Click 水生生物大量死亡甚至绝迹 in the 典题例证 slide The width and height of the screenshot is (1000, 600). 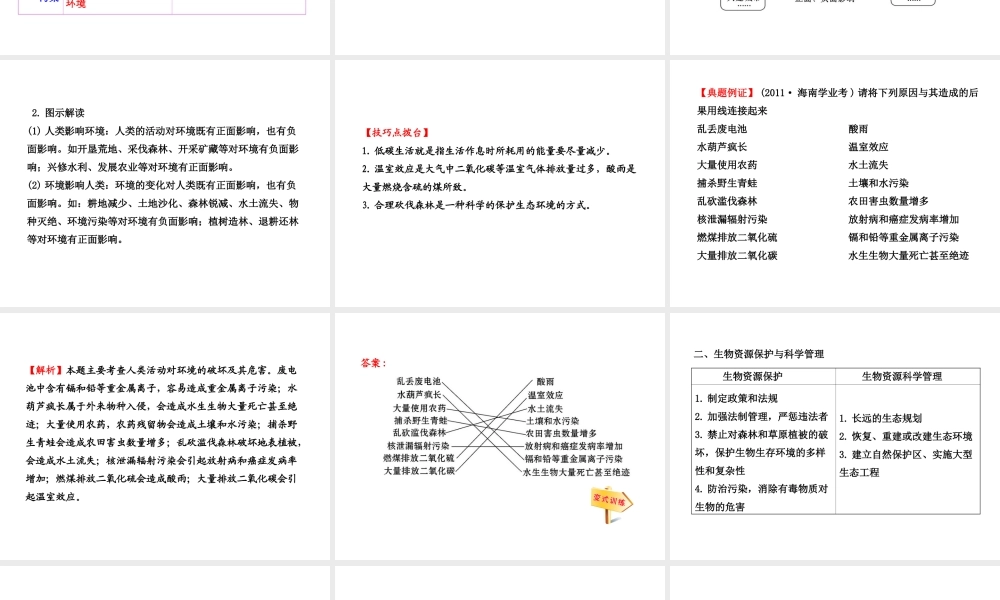point(909,256)
